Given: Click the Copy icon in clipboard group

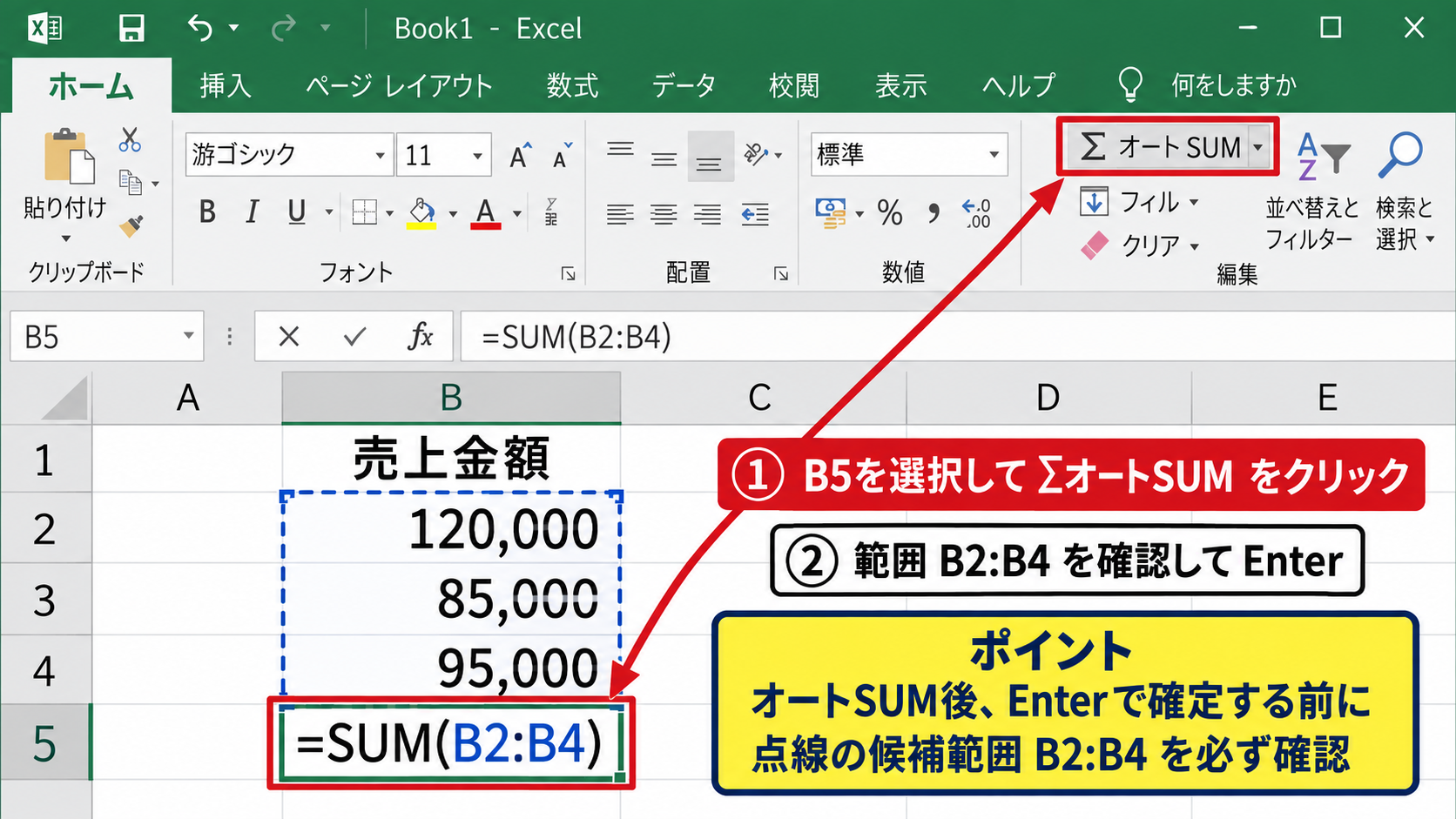Looking at the screenshot, I should coord(131,182).
